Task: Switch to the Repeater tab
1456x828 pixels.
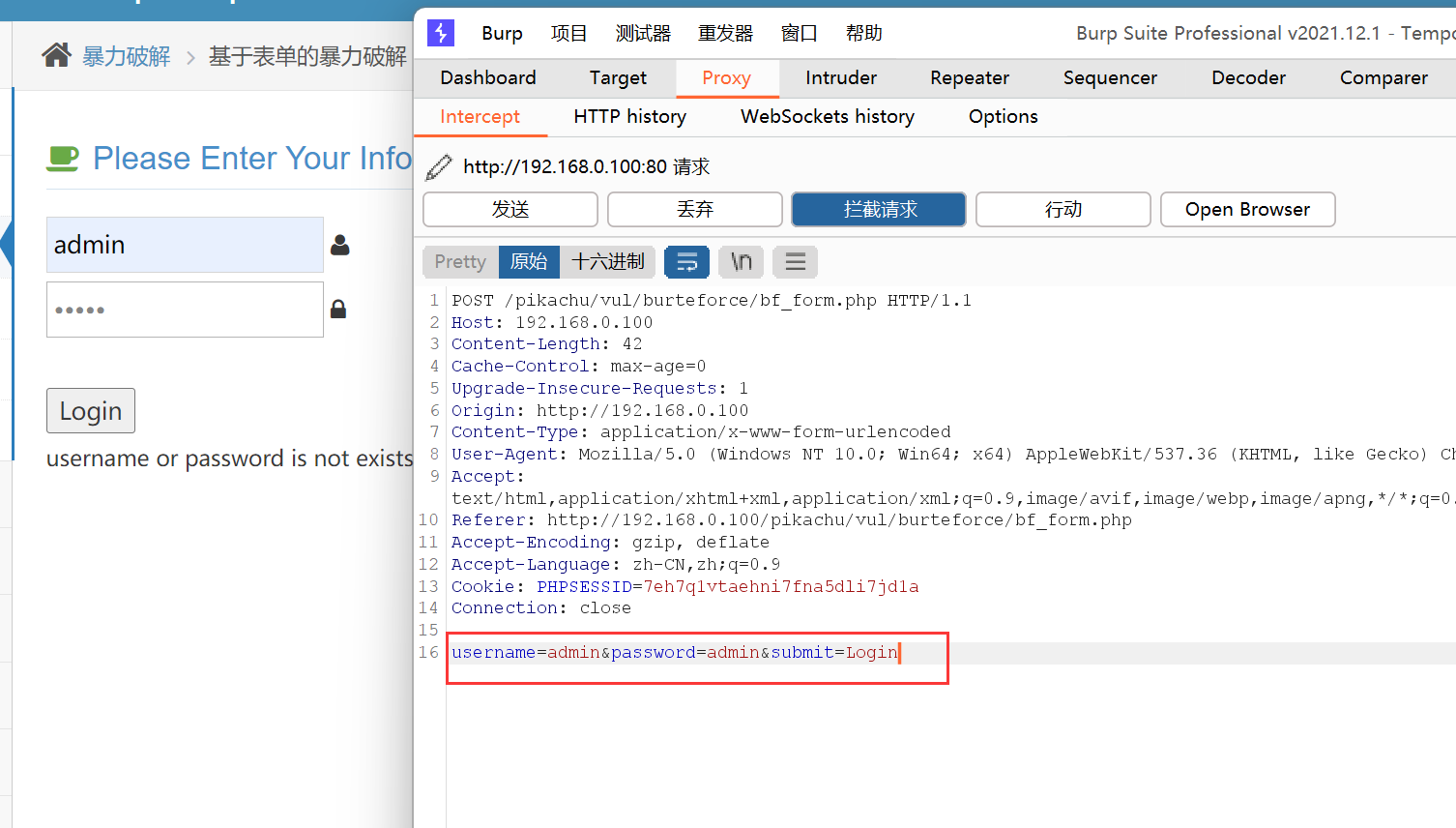Action: [x=970, y=77]
